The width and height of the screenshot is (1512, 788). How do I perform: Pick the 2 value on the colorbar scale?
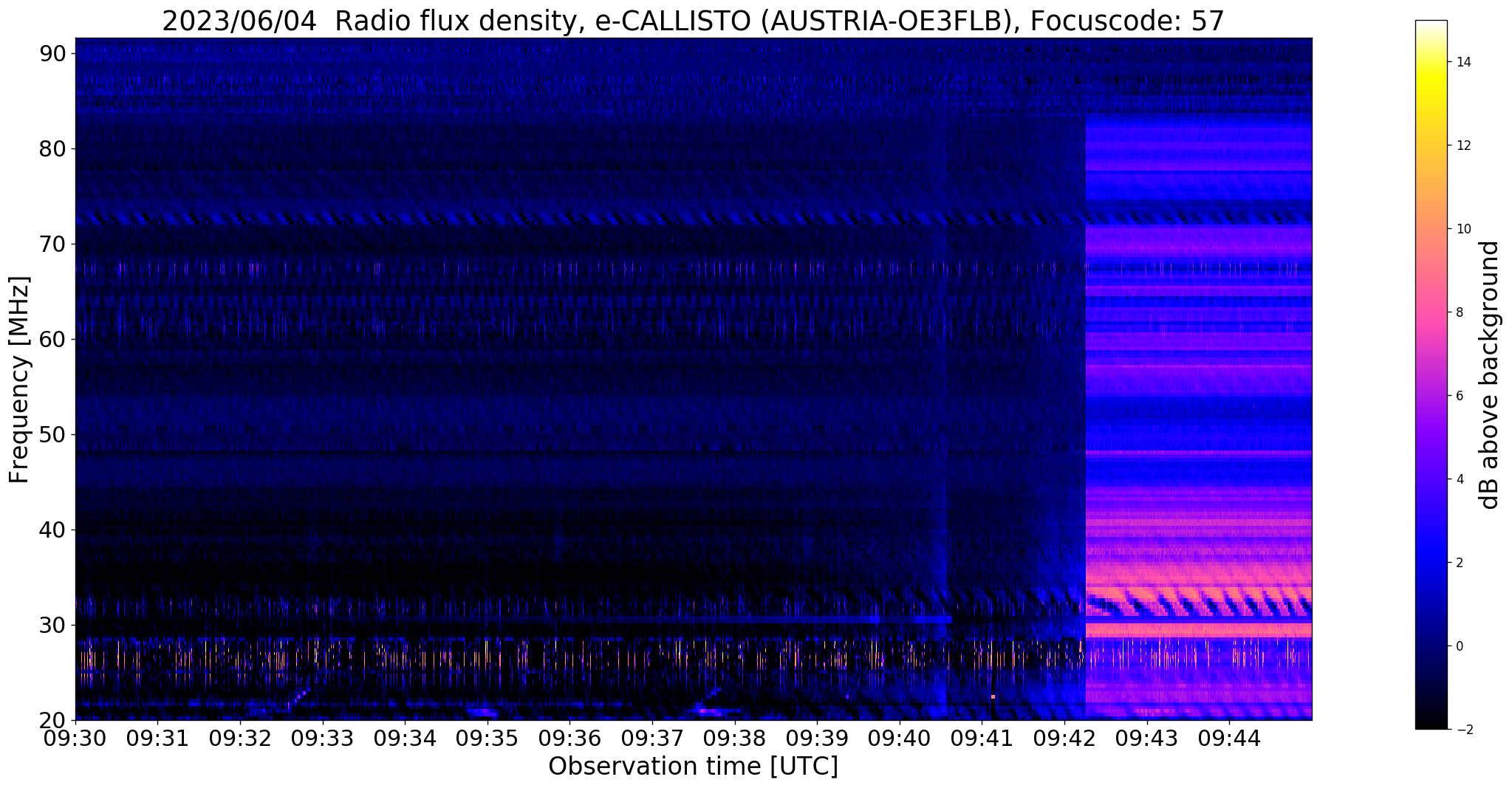(1459, 563)
